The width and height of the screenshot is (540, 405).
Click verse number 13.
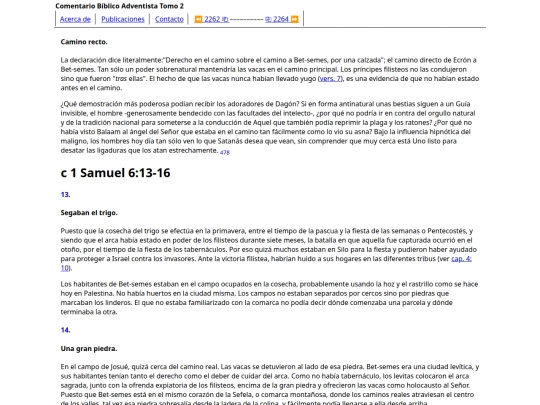pyautogui.click(x=65, y=195)
